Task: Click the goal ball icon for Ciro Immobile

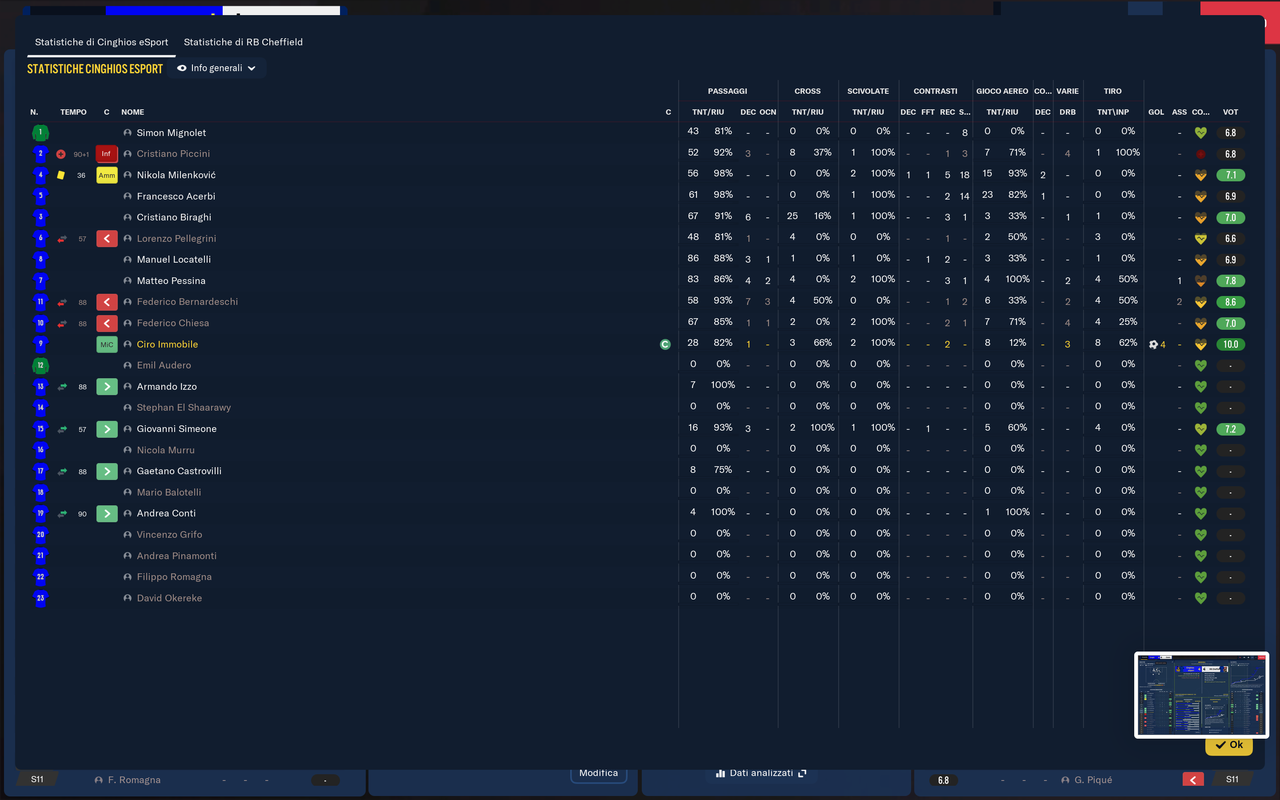Action: point(1153,344)
